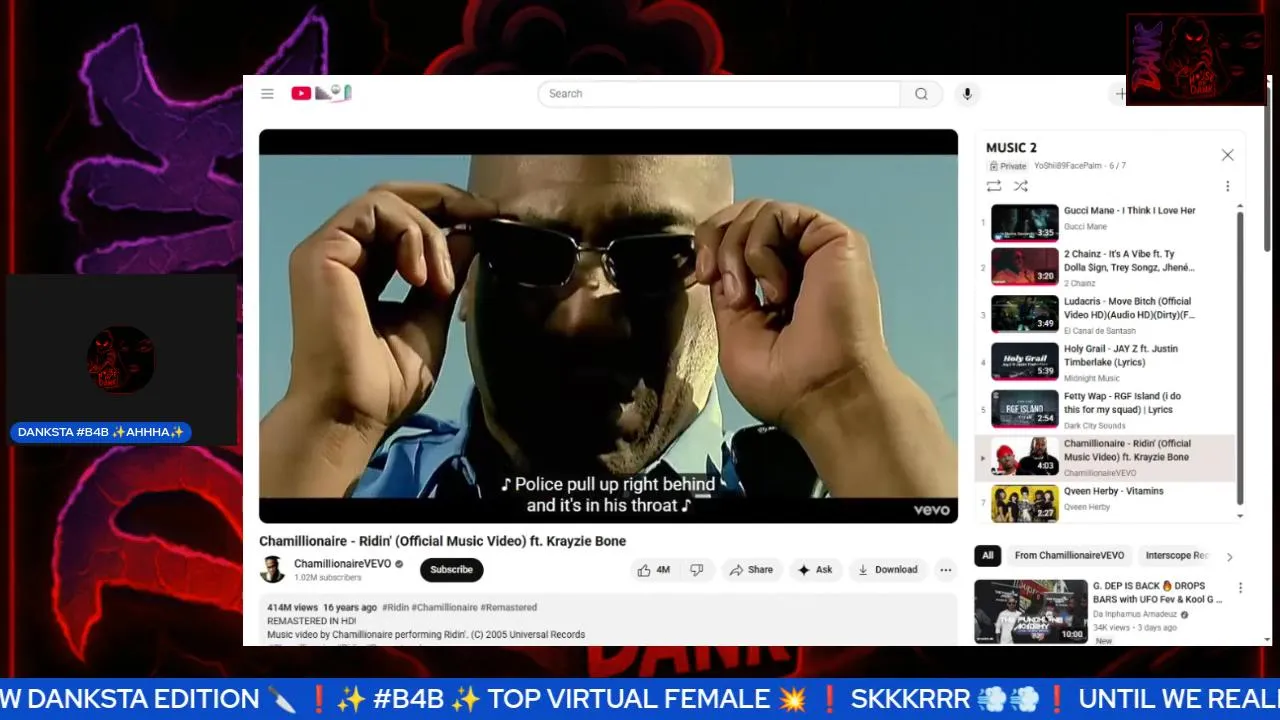Select Holy Grail - JAY Z playlist item

click(1105, 362)
